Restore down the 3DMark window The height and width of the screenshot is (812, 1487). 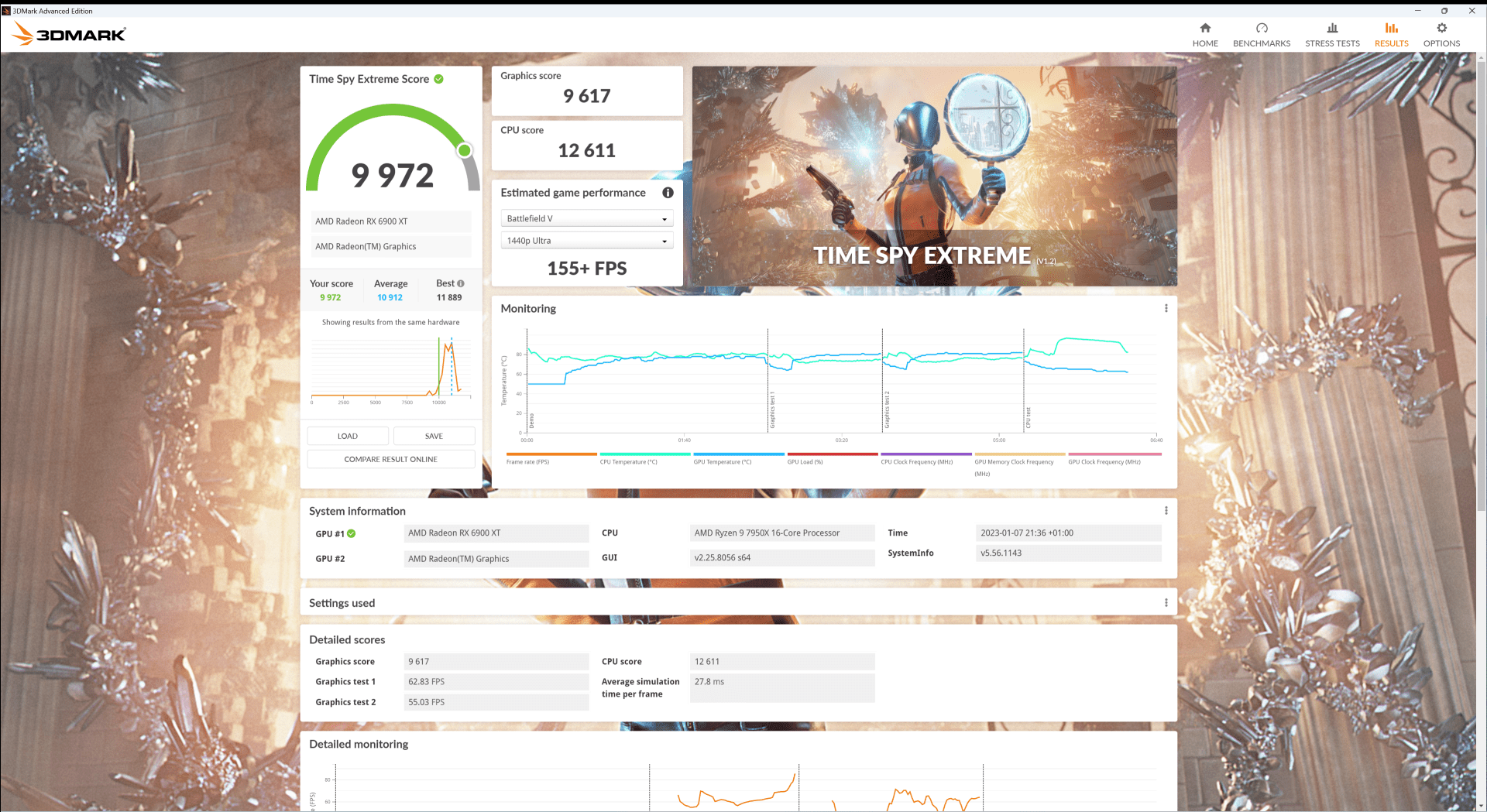[x=1444, y=11]
